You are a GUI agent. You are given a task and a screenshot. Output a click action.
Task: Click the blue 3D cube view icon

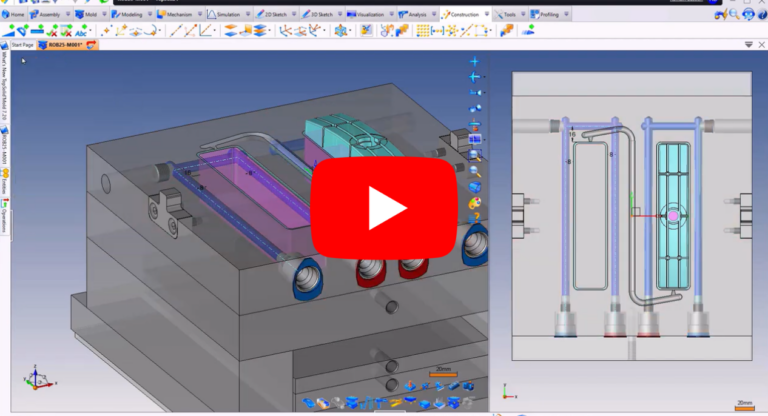pyautogui.click(x=475, y=187)
